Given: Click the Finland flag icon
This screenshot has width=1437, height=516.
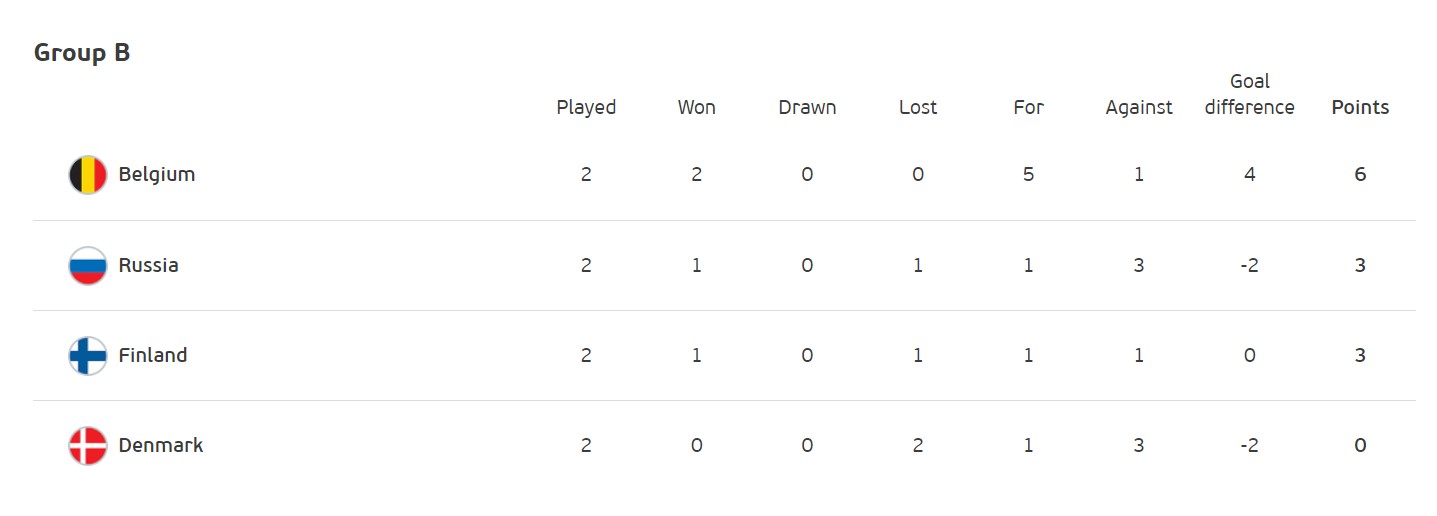Looking at the screenshot, I should click(88, 356).
